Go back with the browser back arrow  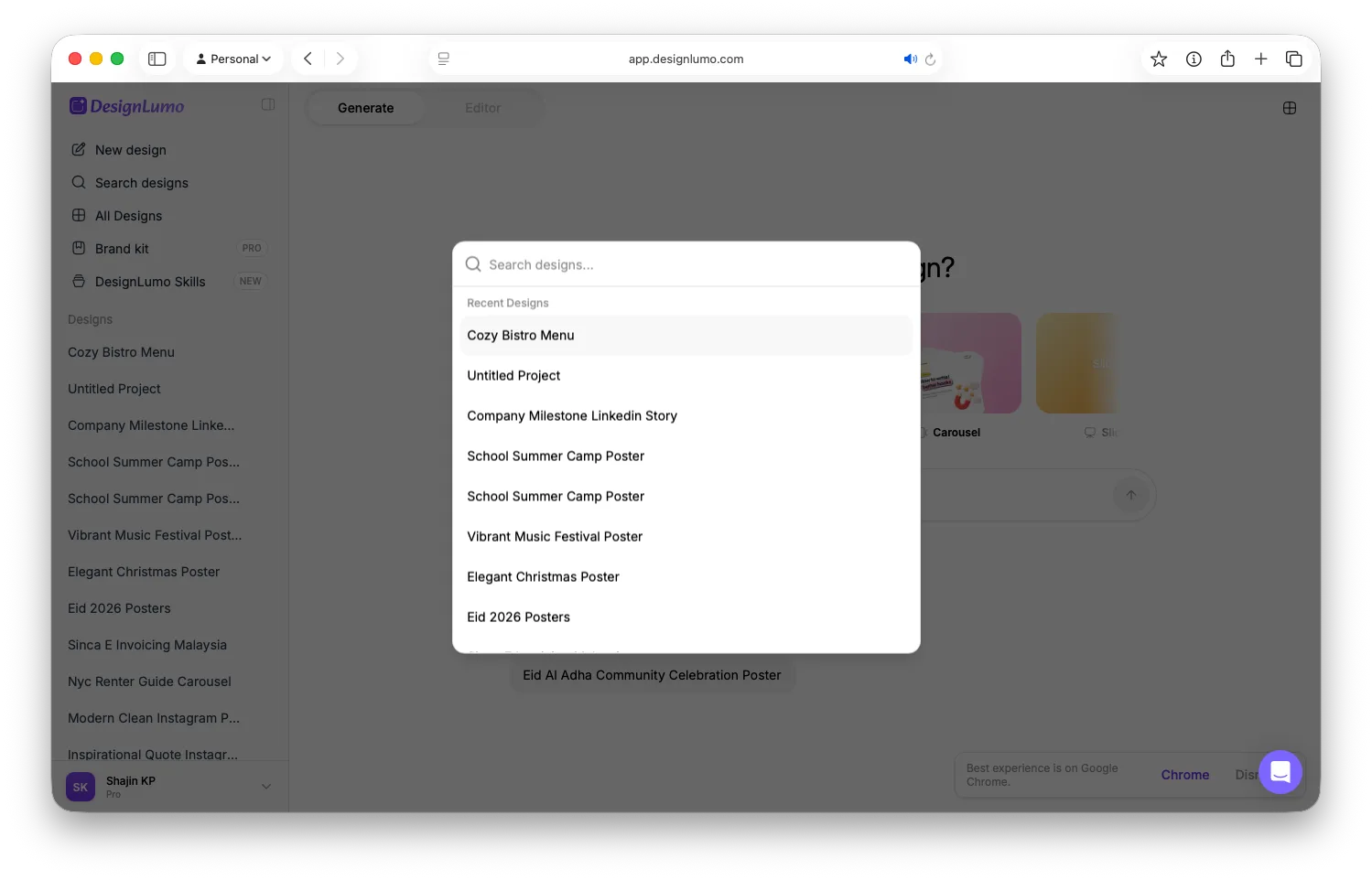point(308,59)
